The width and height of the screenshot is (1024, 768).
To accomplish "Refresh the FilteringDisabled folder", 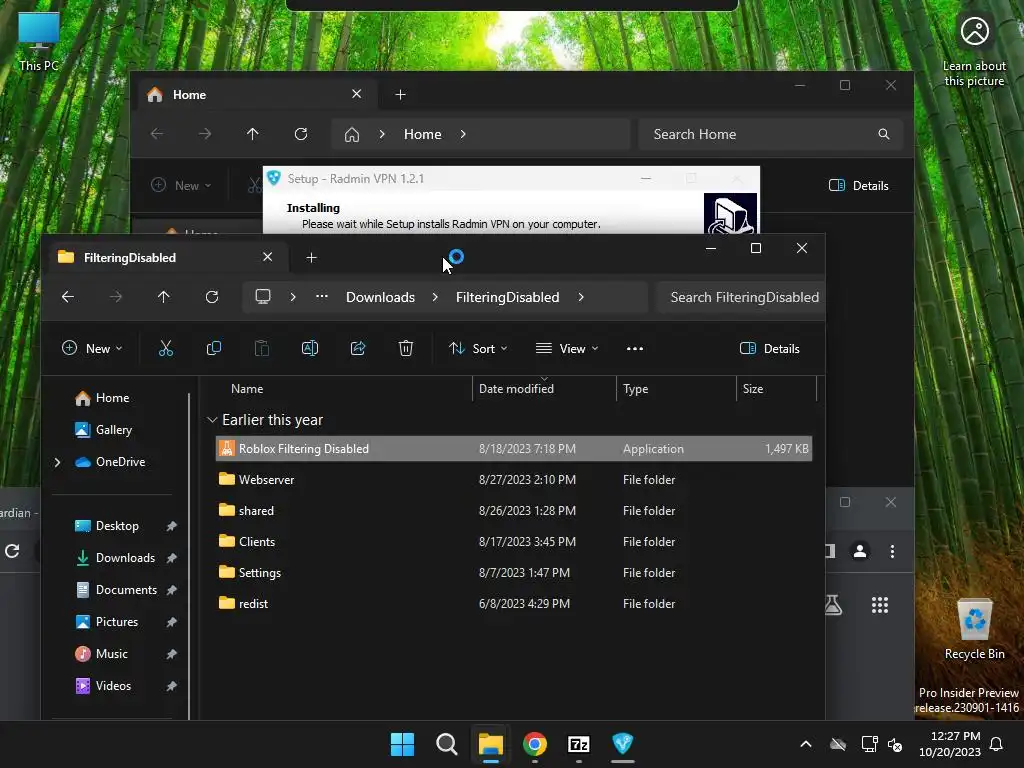I will click(212, 297).
